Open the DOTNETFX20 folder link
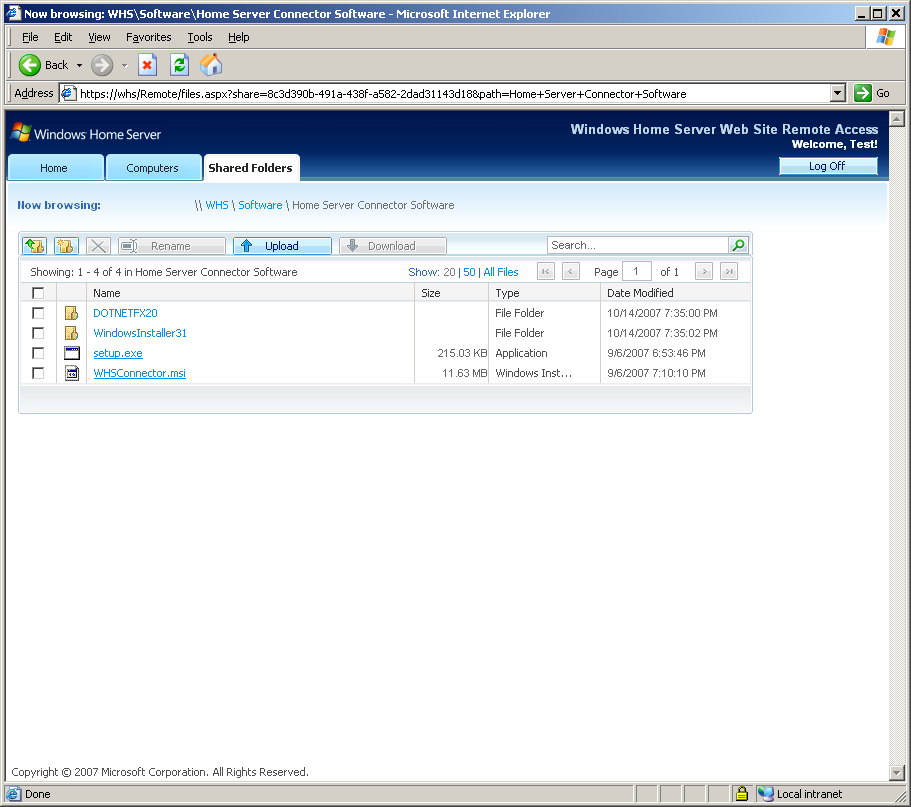This screenshot has width=911, height=807. click(x=125, y=313)
